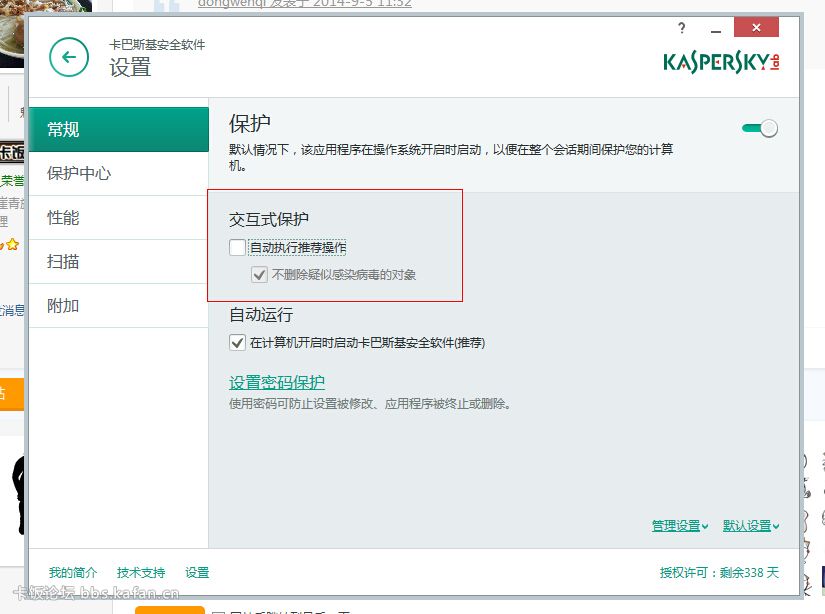Click the Kaspersky Lab logo
825x614 pixels.
point(721,63)
